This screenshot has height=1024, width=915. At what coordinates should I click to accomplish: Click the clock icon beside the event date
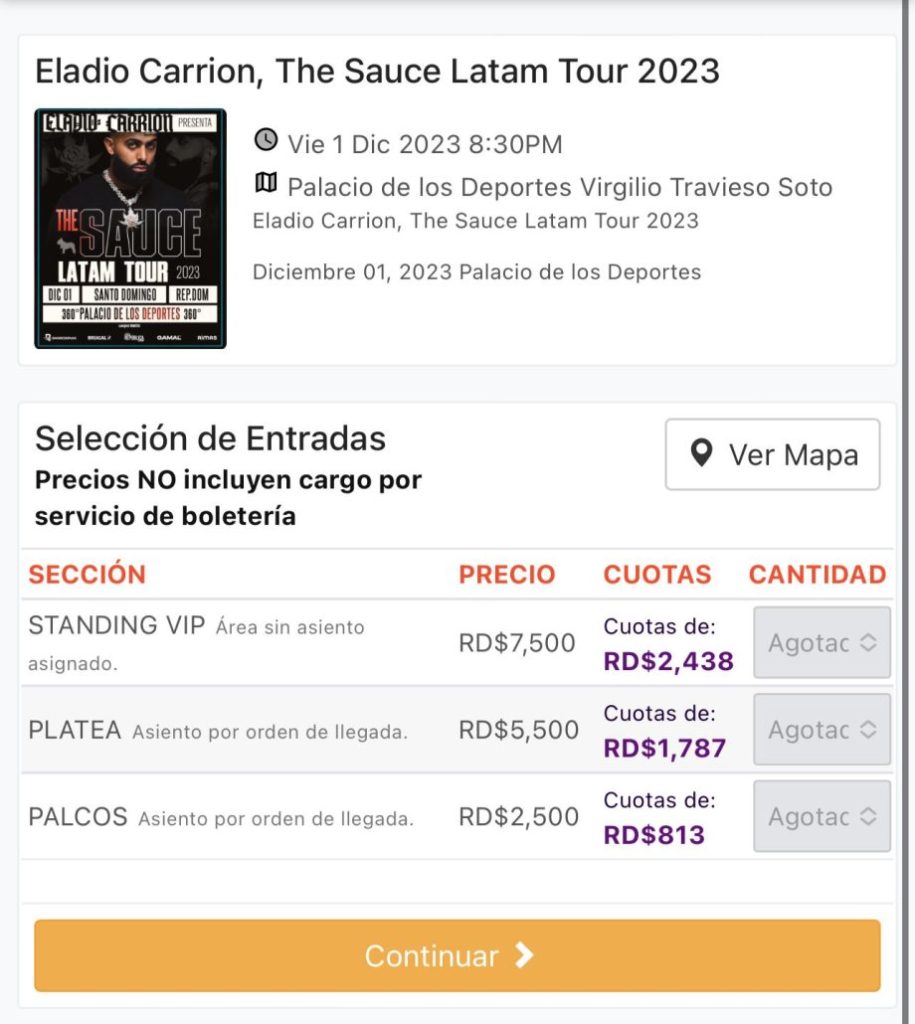coord(266,140)
